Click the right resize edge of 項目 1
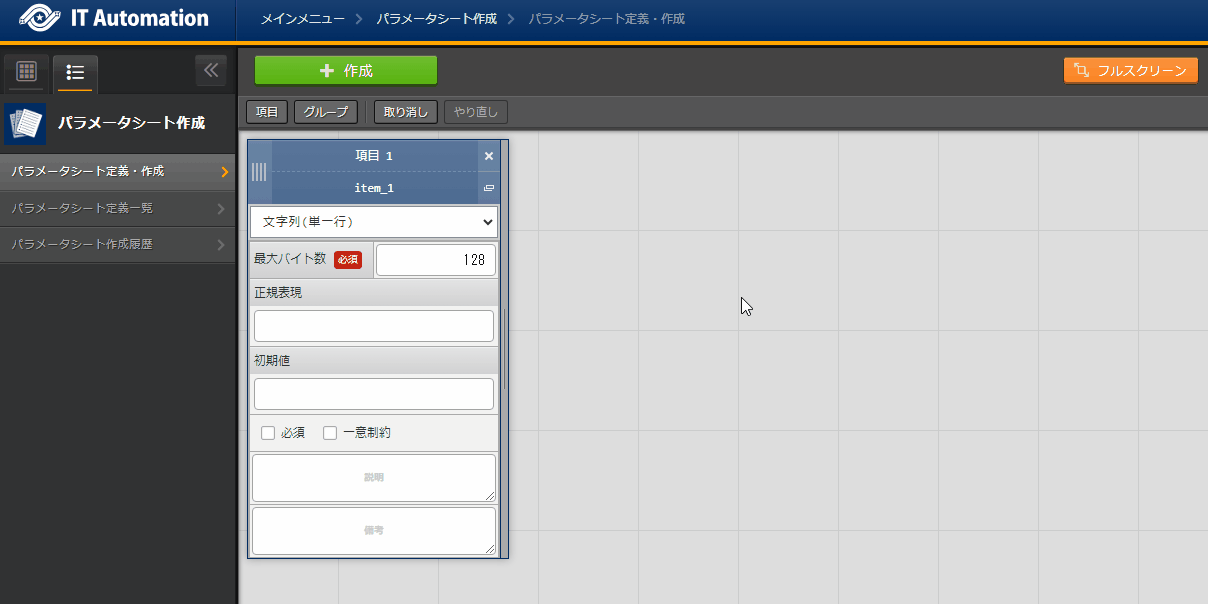This screenshot has width=1208, height=604. 504,349
